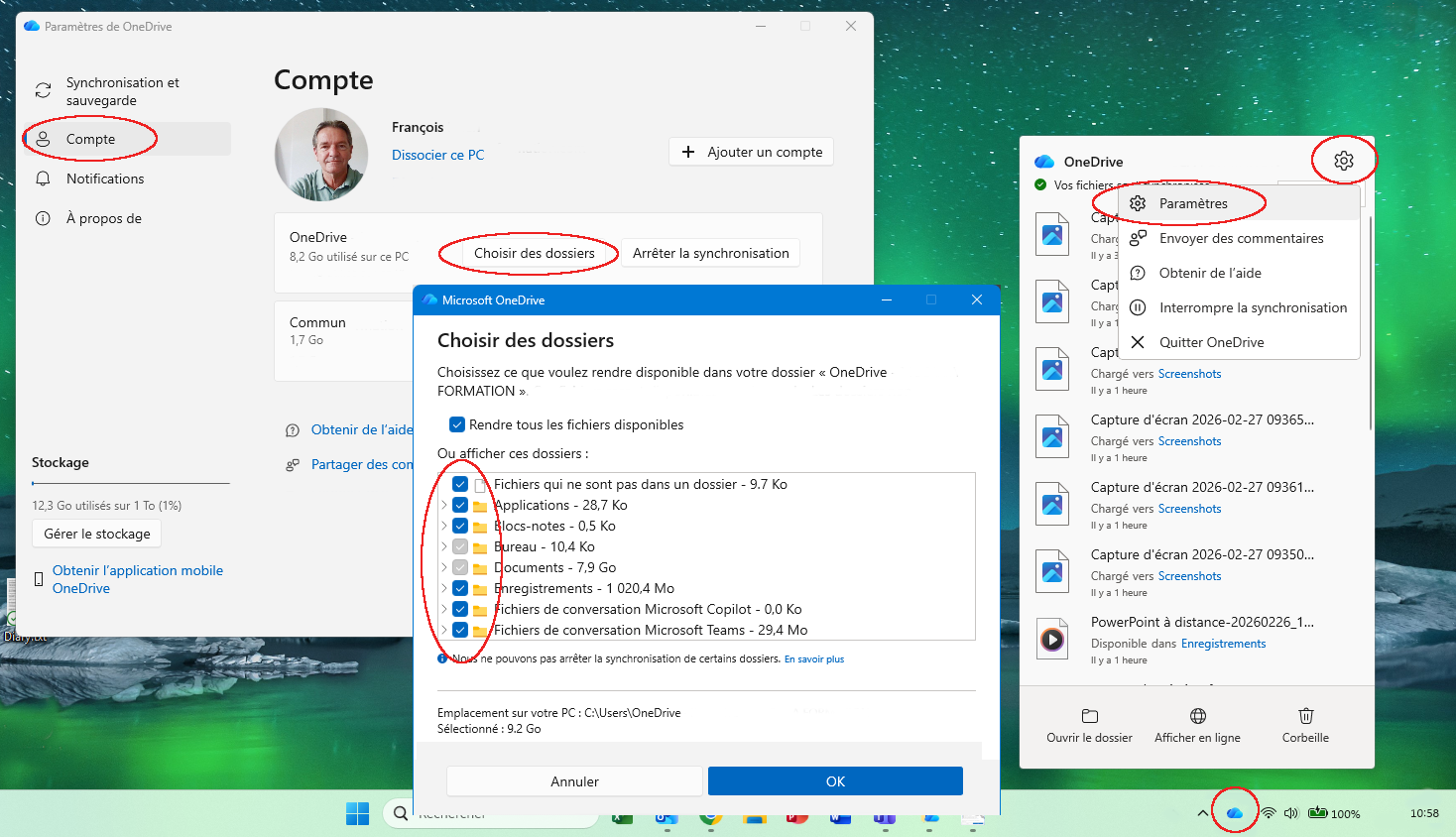
Task: Choose 'Interrompre la synchronisation' menu entry
Action: (x=1252, y=307)
